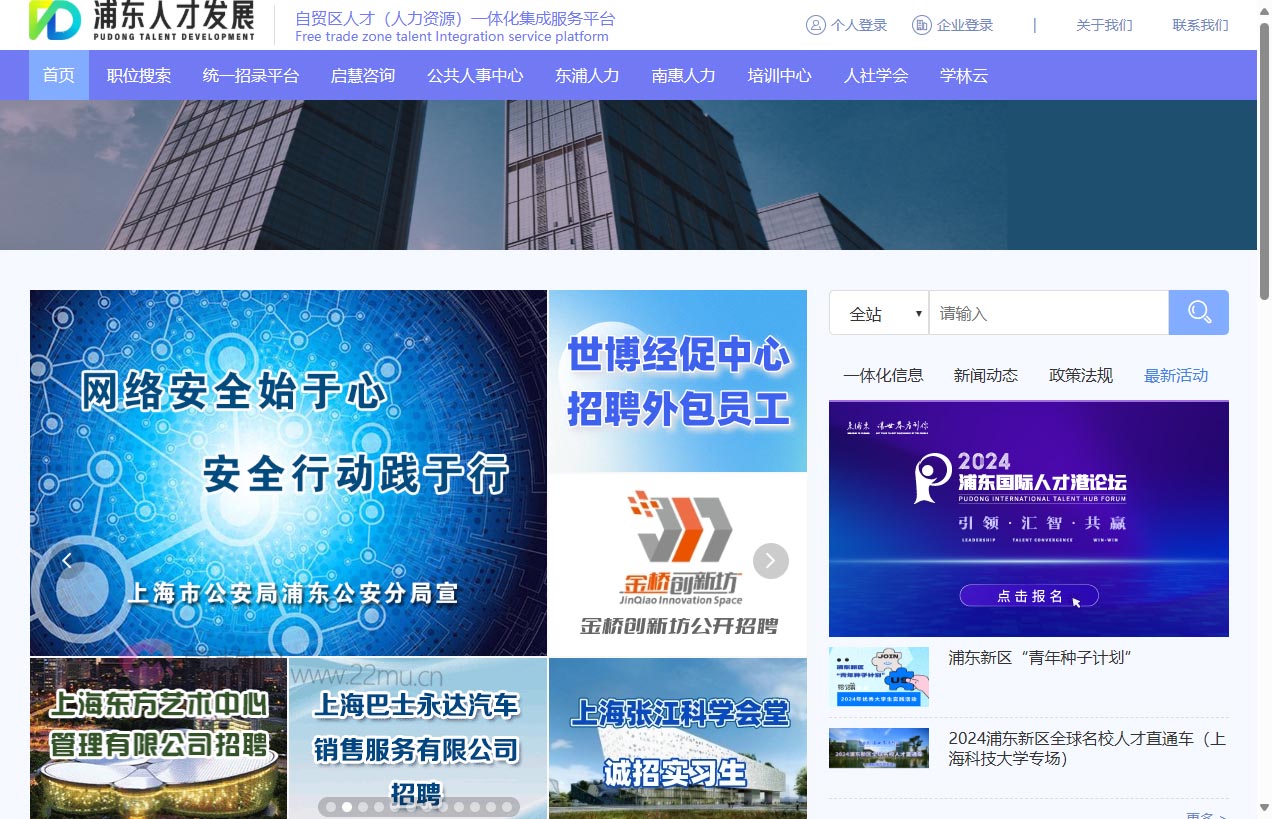
Task: Click the magnifying glass search icon
Action: pos(1198,312)
